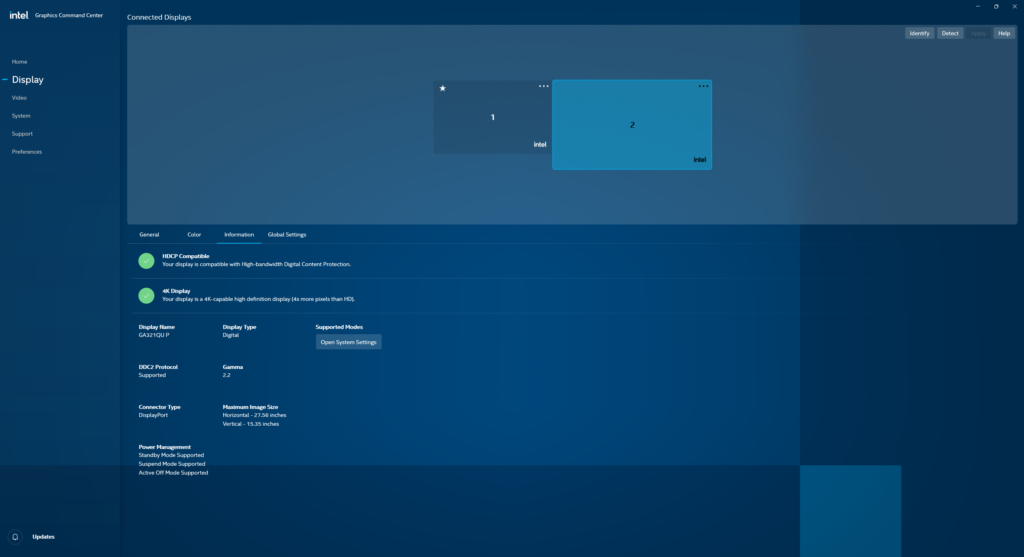
Task: Click the Connected Displays heading
Action: click(x=159, y=17)
